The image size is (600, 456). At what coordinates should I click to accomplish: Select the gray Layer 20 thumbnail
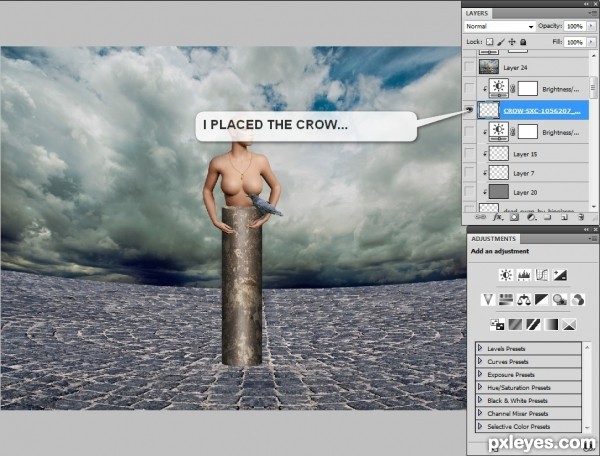pyautogui.click(x=499, y=192)
